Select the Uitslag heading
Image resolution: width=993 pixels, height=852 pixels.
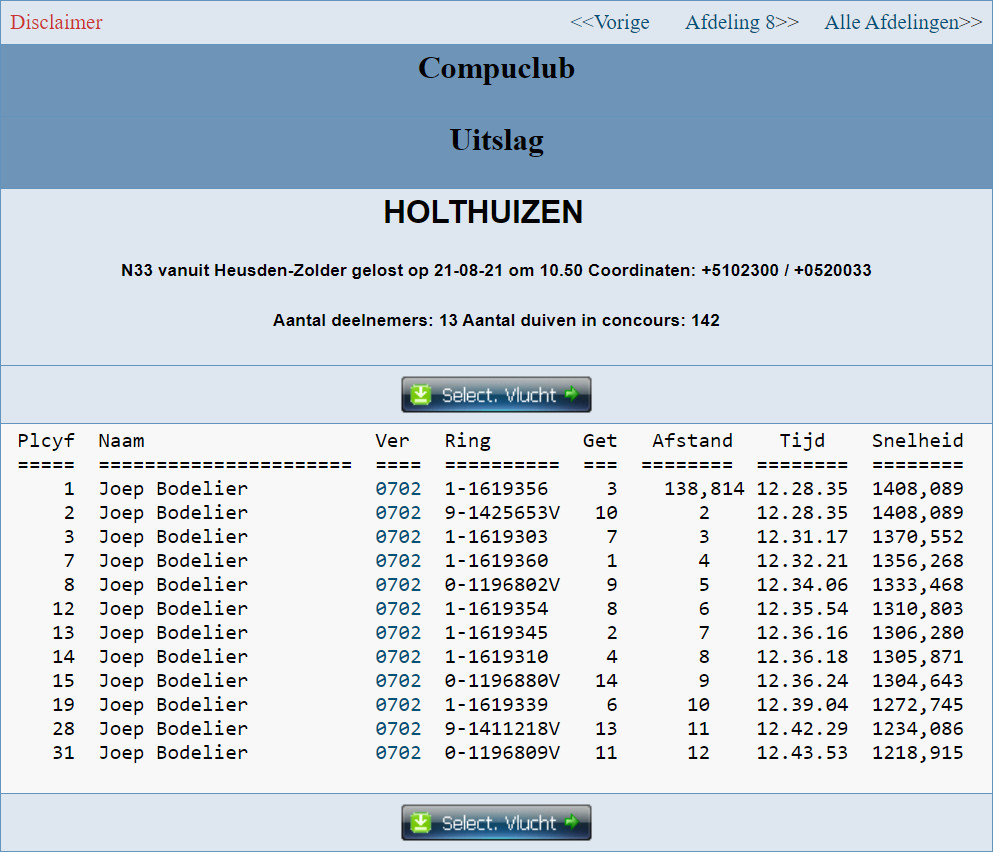[496, 141]
